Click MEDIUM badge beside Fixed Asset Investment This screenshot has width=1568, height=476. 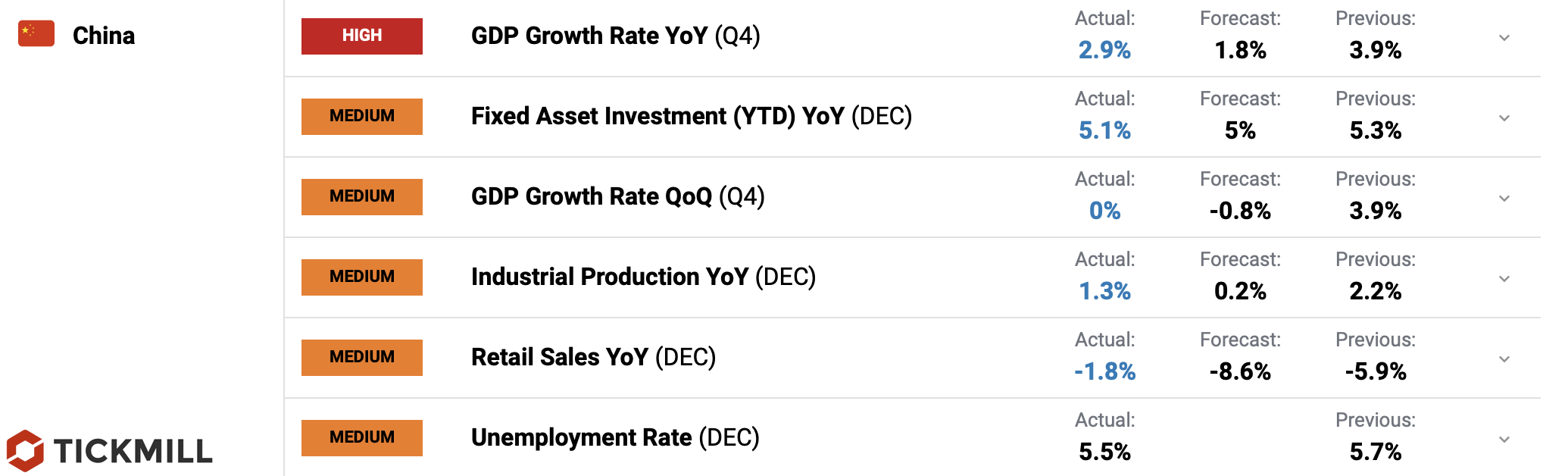pos(361,116)
